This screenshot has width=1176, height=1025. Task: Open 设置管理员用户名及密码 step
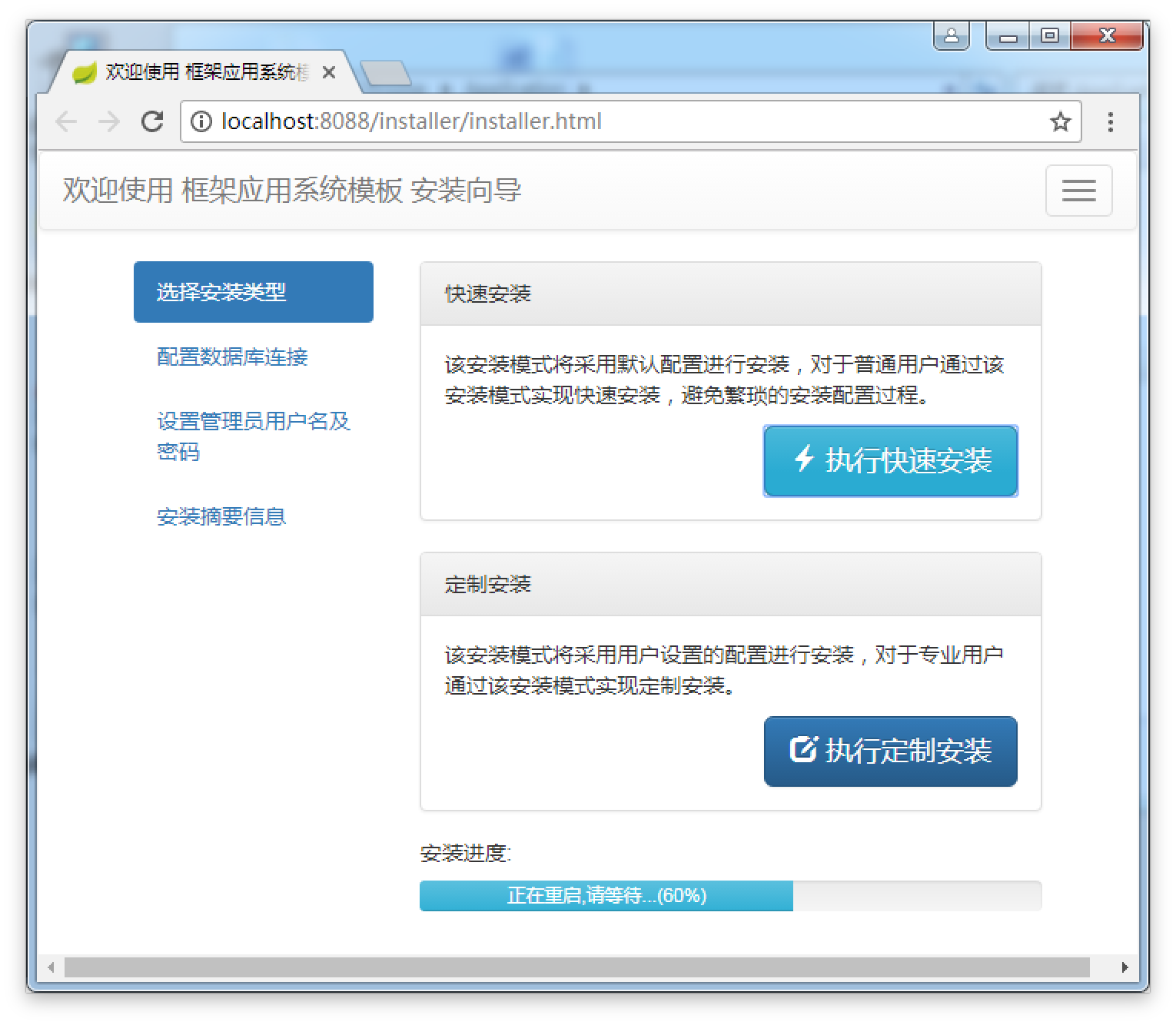click(253, 436)
